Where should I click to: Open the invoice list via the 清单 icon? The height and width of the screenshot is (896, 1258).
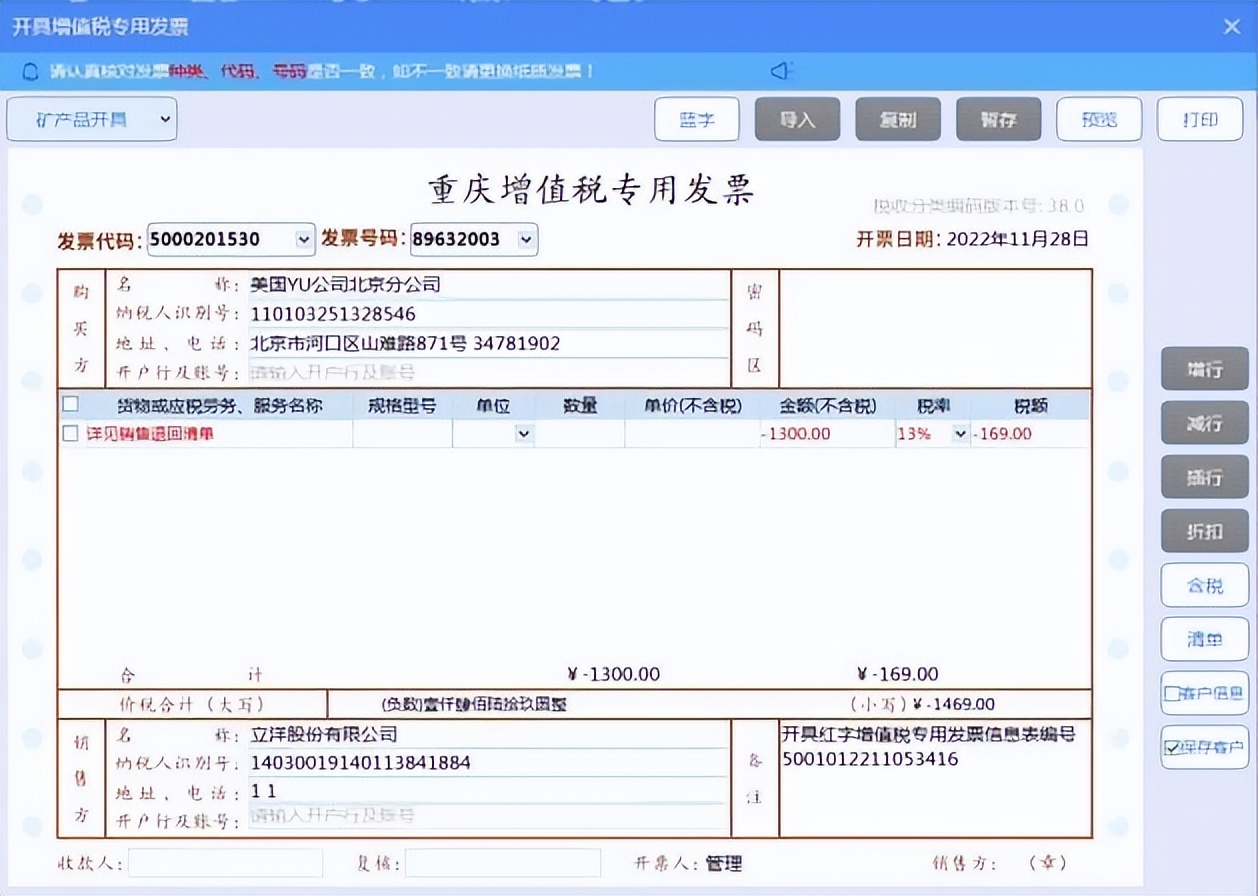pyautogui.click(x=1204, y=640)
